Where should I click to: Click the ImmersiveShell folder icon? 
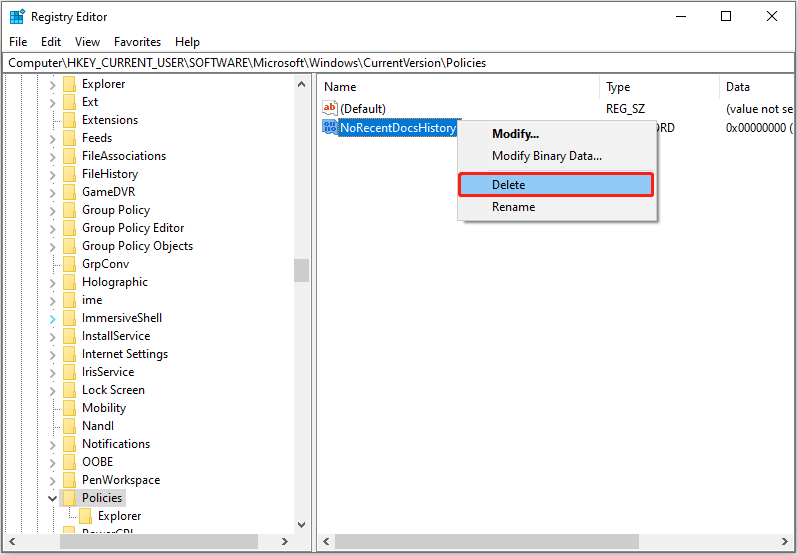click(x=69, y=318)
